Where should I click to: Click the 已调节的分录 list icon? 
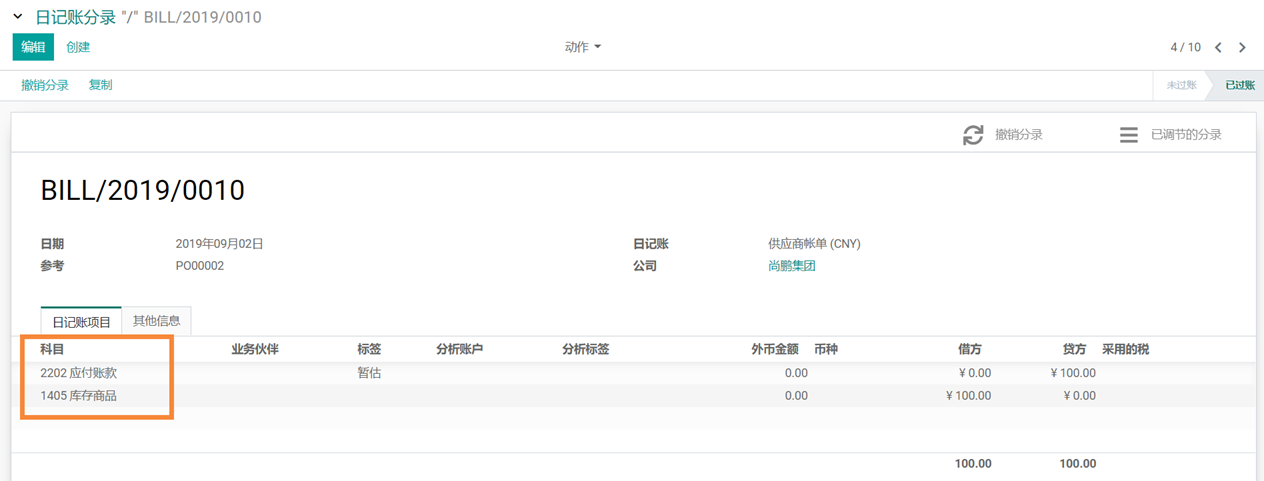(1128, 134)
